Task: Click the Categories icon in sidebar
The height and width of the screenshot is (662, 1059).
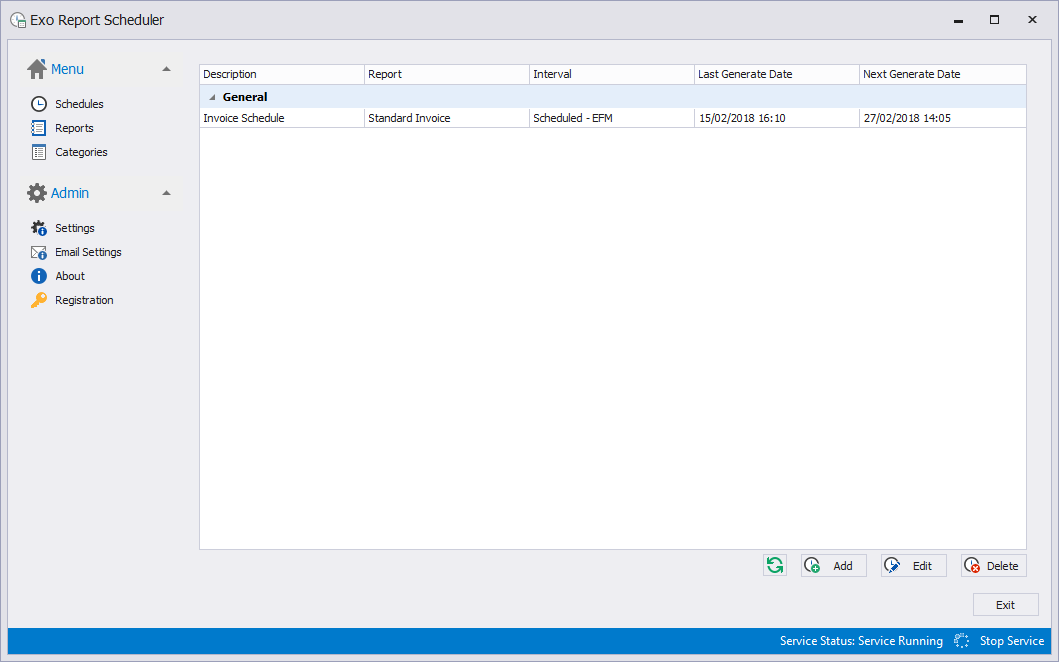Action: pyautogui.click(x=39, y=152)
